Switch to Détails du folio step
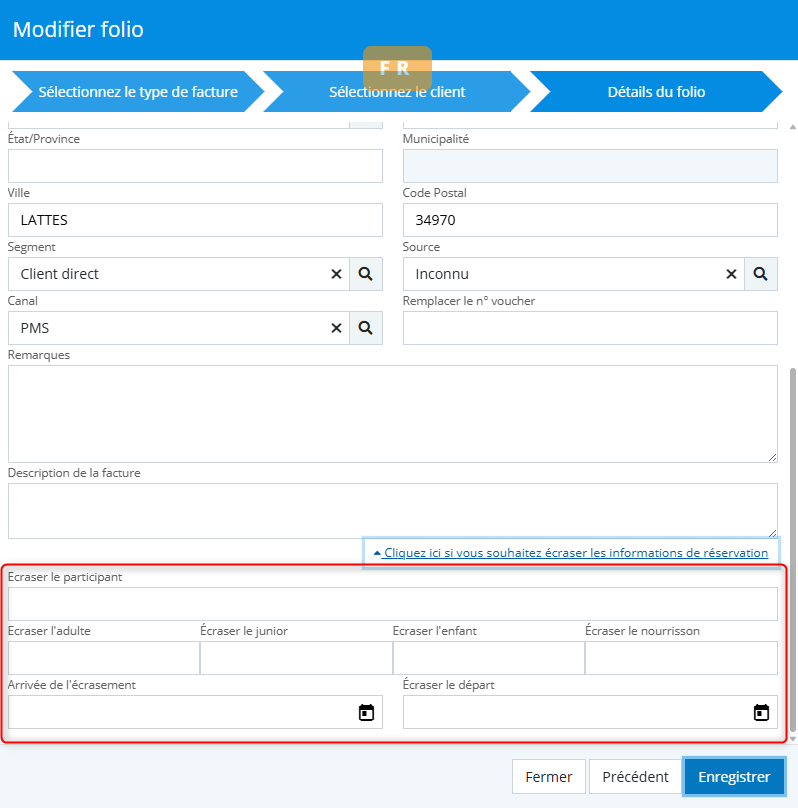This screenshot has height=808, width=798. (656, 92)
